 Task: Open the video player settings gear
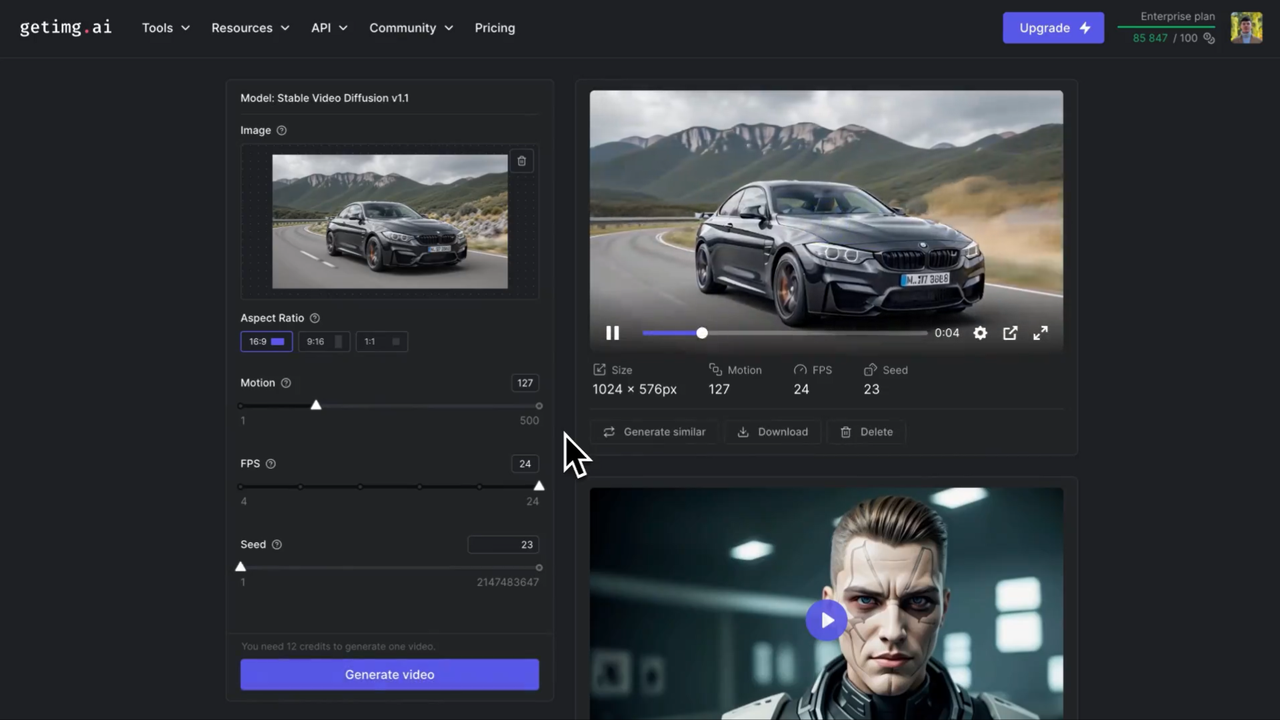pos(980,333)
